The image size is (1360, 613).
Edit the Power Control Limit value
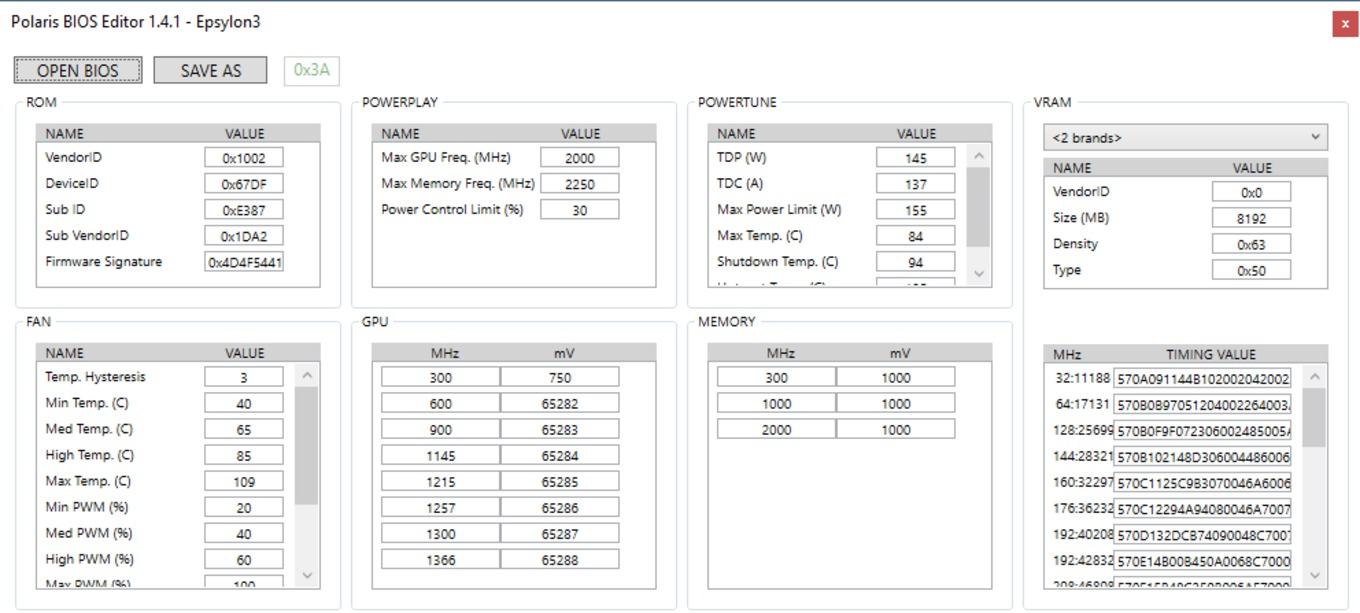580,210
